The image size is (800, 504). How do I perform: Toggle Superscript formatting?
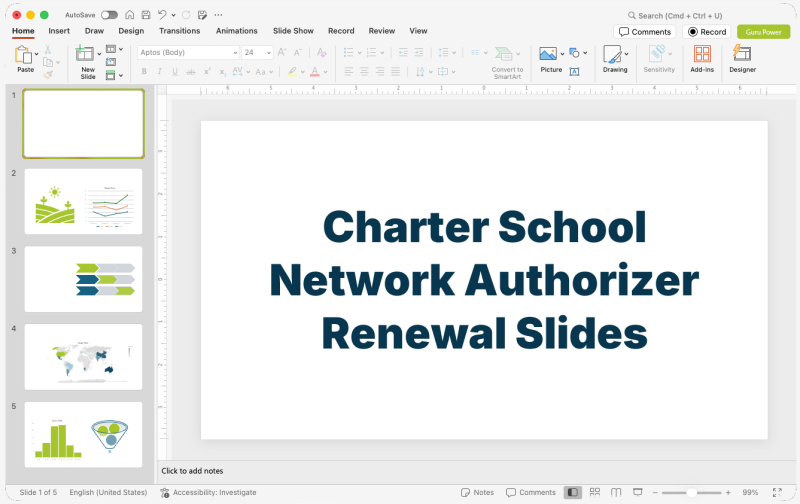207,72
